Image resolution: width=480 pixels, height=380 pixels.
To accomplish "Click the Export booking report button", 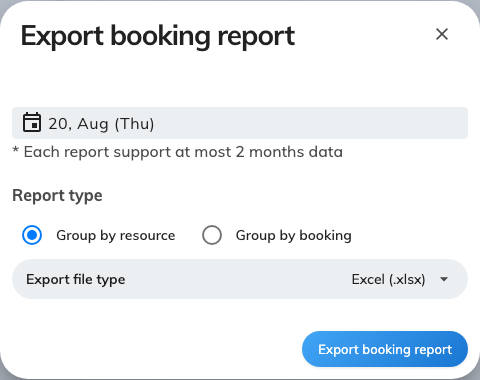I will (x=385, y=349).
